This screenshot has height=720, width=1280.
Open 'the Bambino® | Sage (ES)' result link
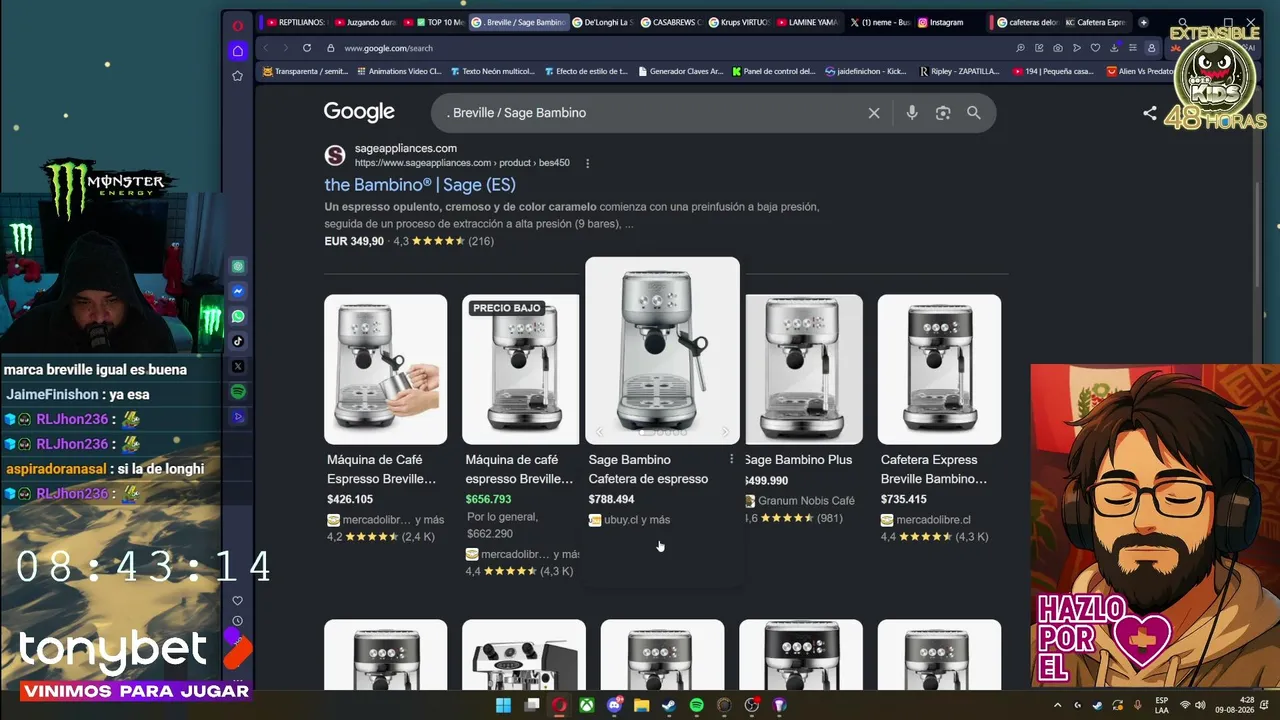pyautogui.click(x=420, y=185)
